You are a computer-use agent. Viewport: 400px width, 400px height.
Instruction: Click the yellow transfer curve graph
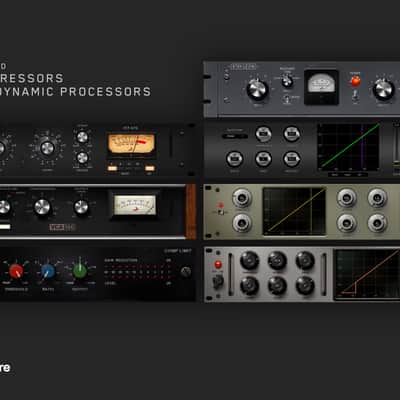[x=294, y=212]
